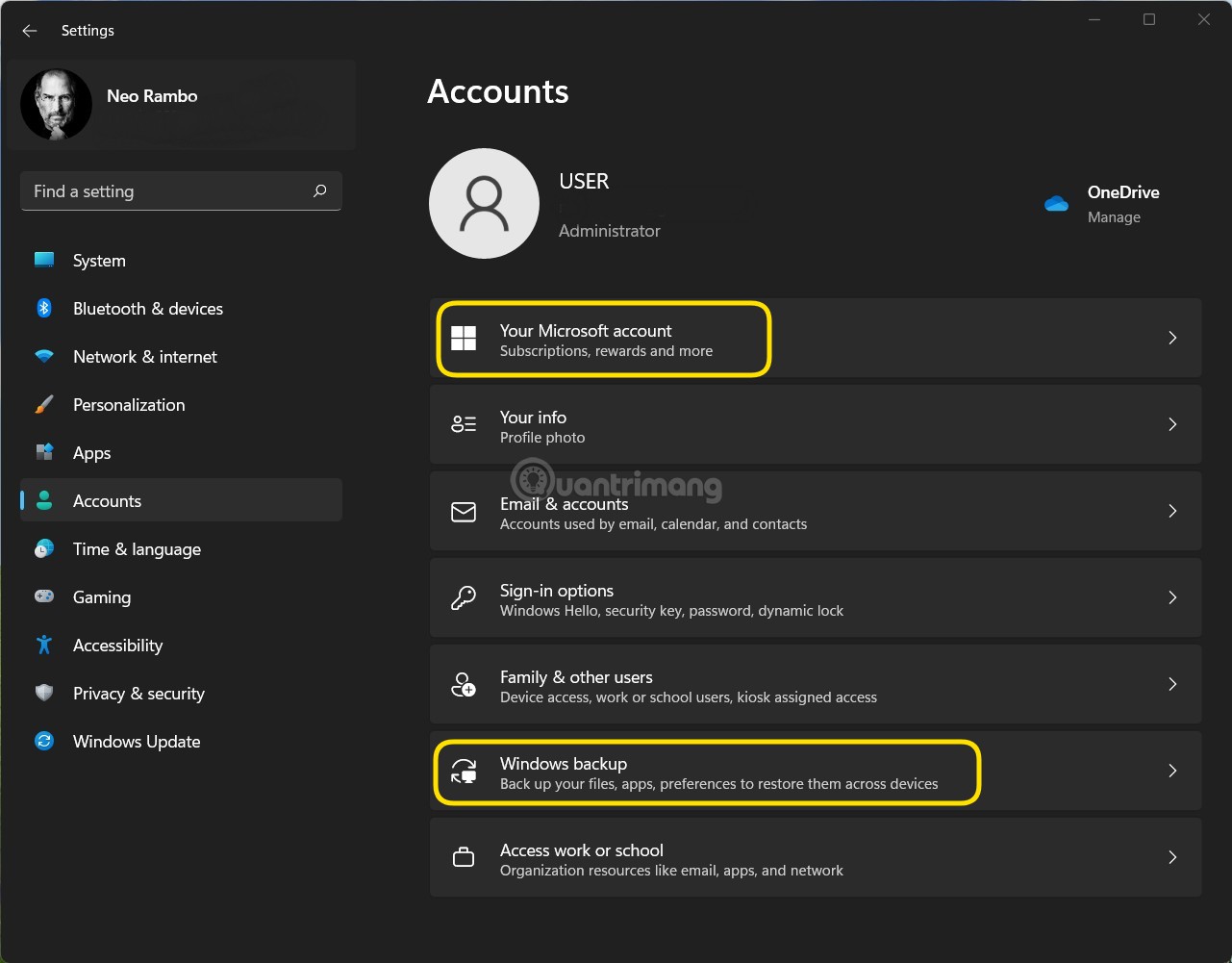Click the Personalization paintbrush icon
Screen dimensions: 1232x963
coord(44,405)
